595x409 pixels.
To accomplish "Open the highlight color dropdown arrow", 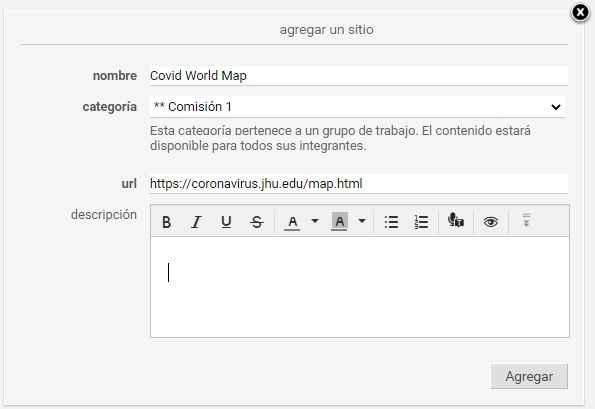I will (x=362, y=221).
